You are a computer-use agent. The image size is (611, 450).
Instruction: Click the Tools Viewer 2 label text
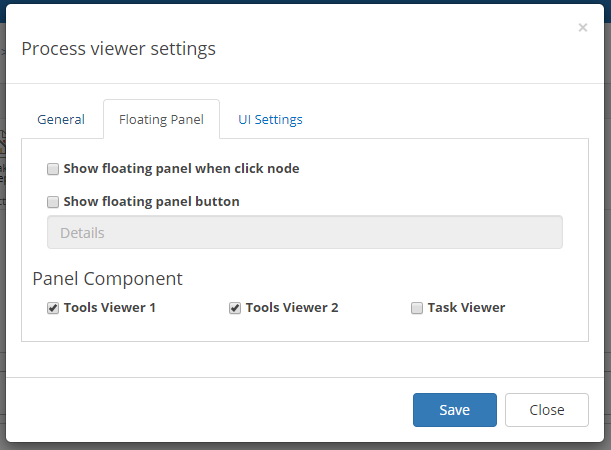point(292,307)
